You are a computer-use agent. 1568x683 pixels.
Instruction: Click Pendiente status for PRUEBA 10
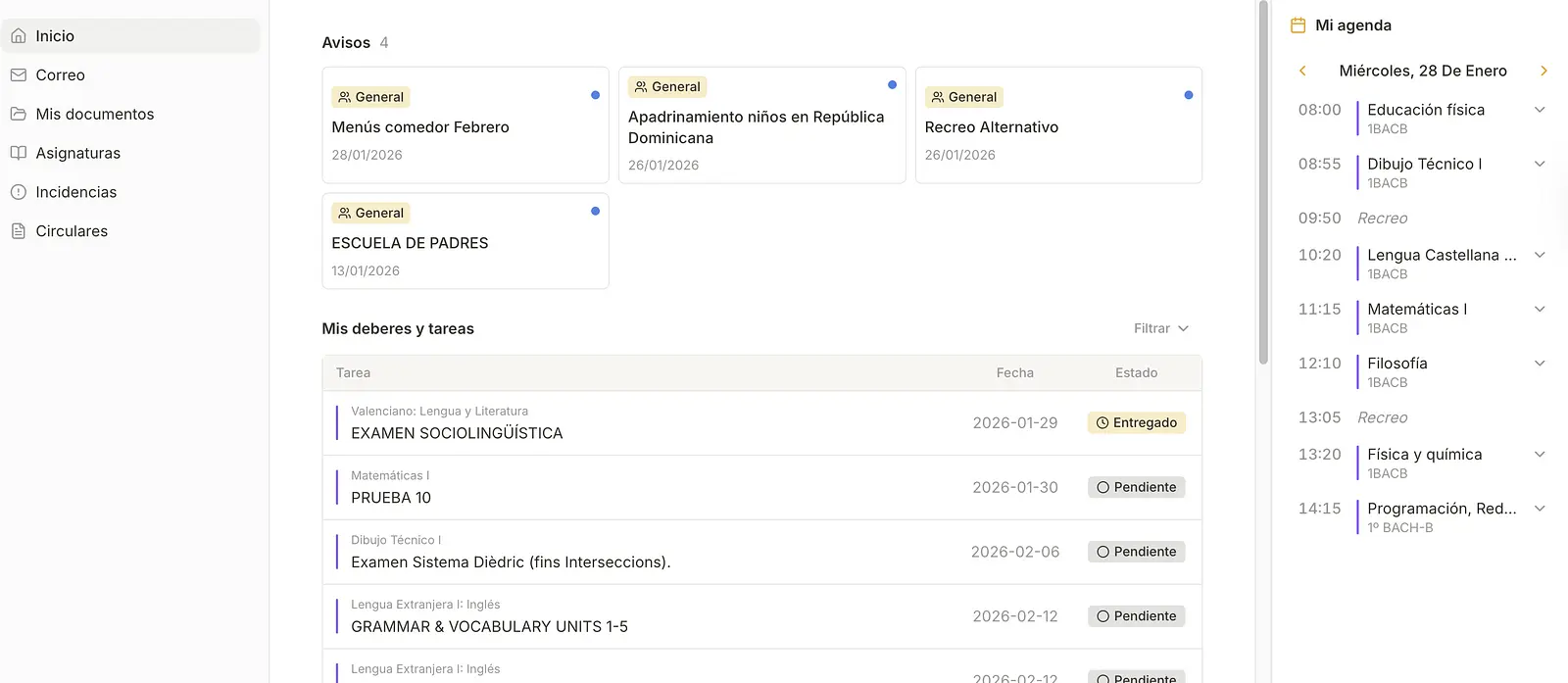point(1136,487)
